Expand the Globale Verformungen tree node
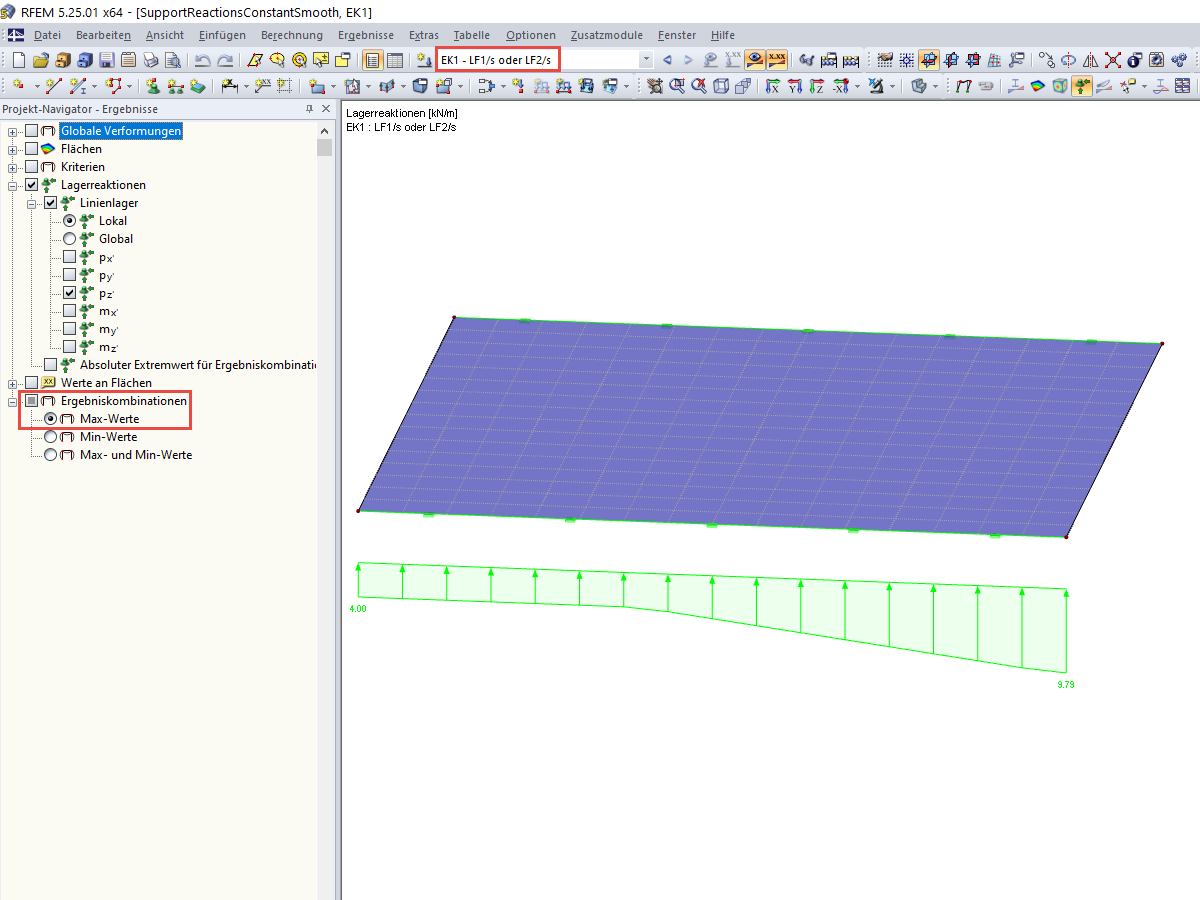The height and width of the screenshot is (900, 1200). click(13, 131)
